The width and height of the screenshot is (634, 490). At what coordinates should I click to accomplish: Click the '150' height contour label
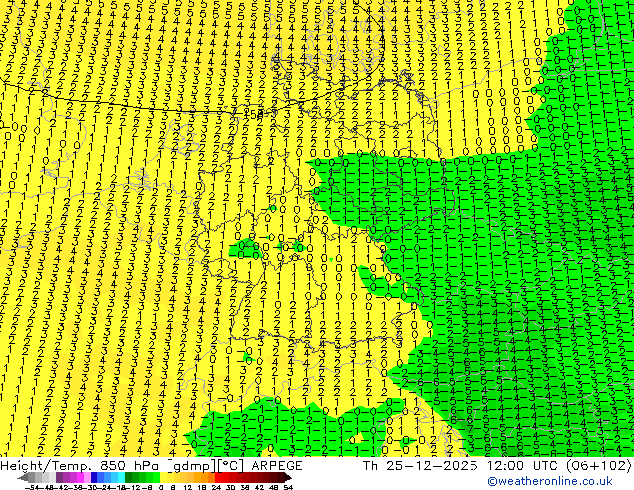click(x=253, y=114)
